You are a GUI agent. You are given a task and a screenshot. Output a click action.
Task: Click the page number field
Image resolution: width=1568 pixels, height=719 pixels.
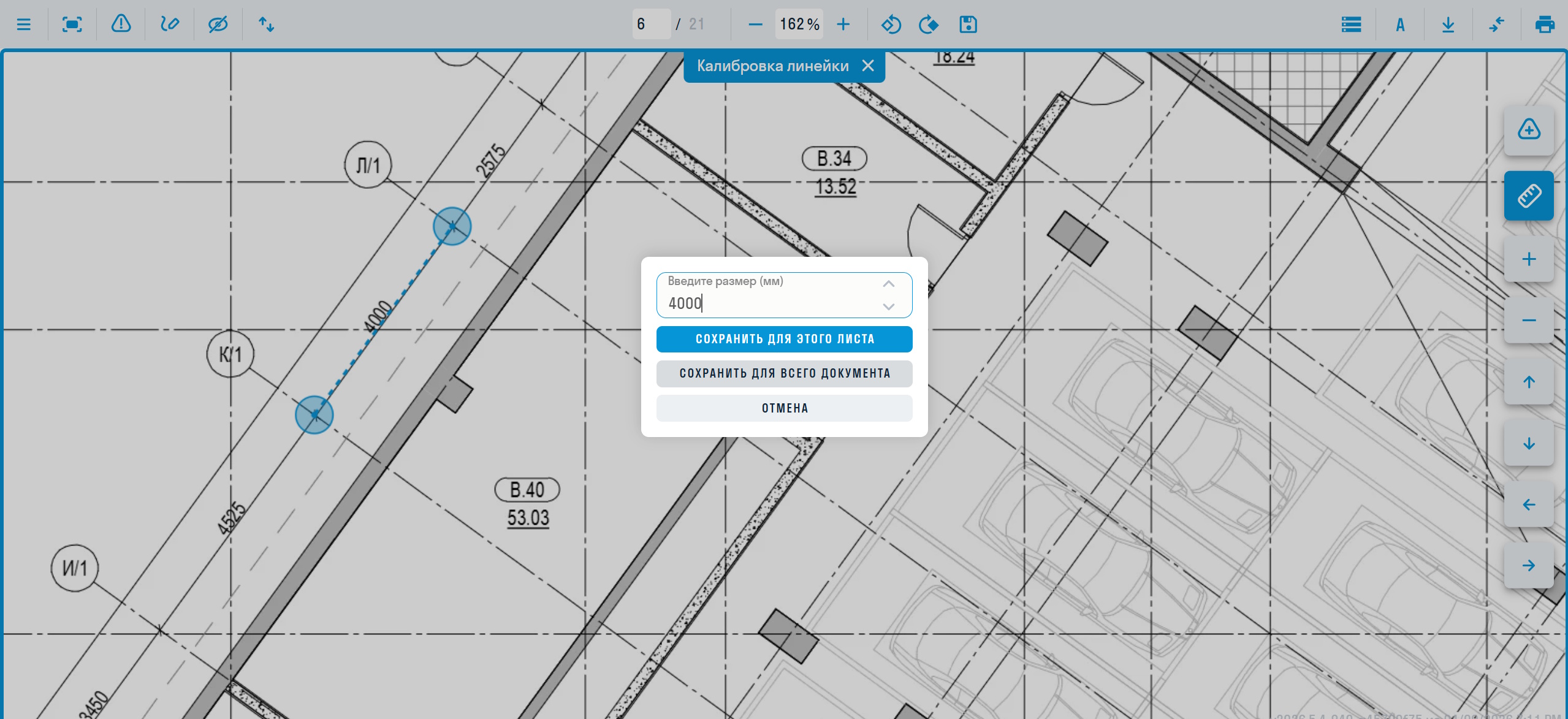(650, 25)
